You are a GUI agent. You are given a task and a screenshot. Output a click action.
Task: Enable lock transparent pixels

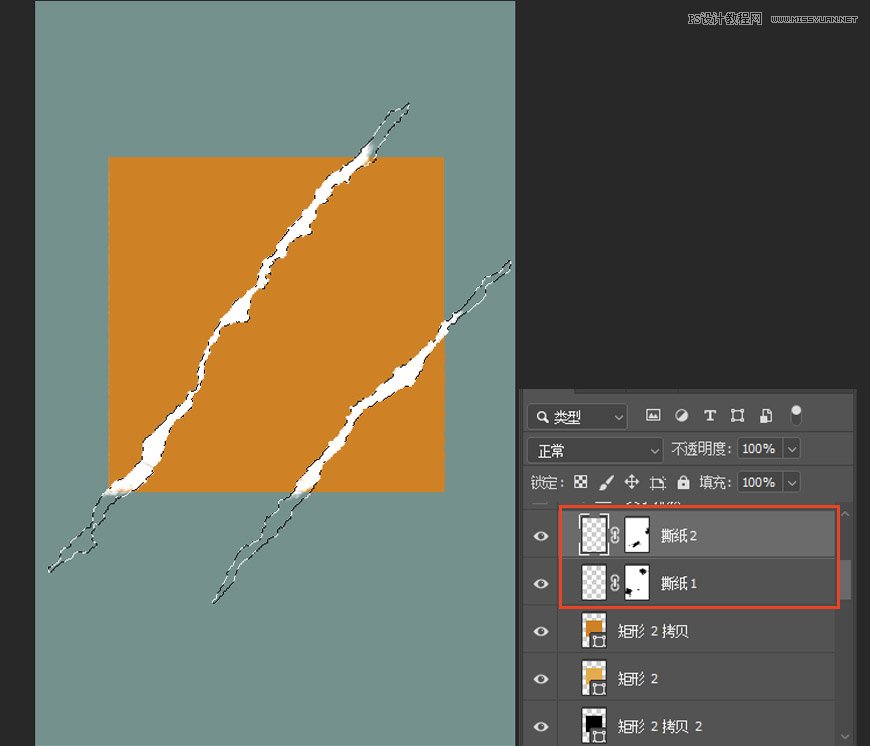[581, 482]
